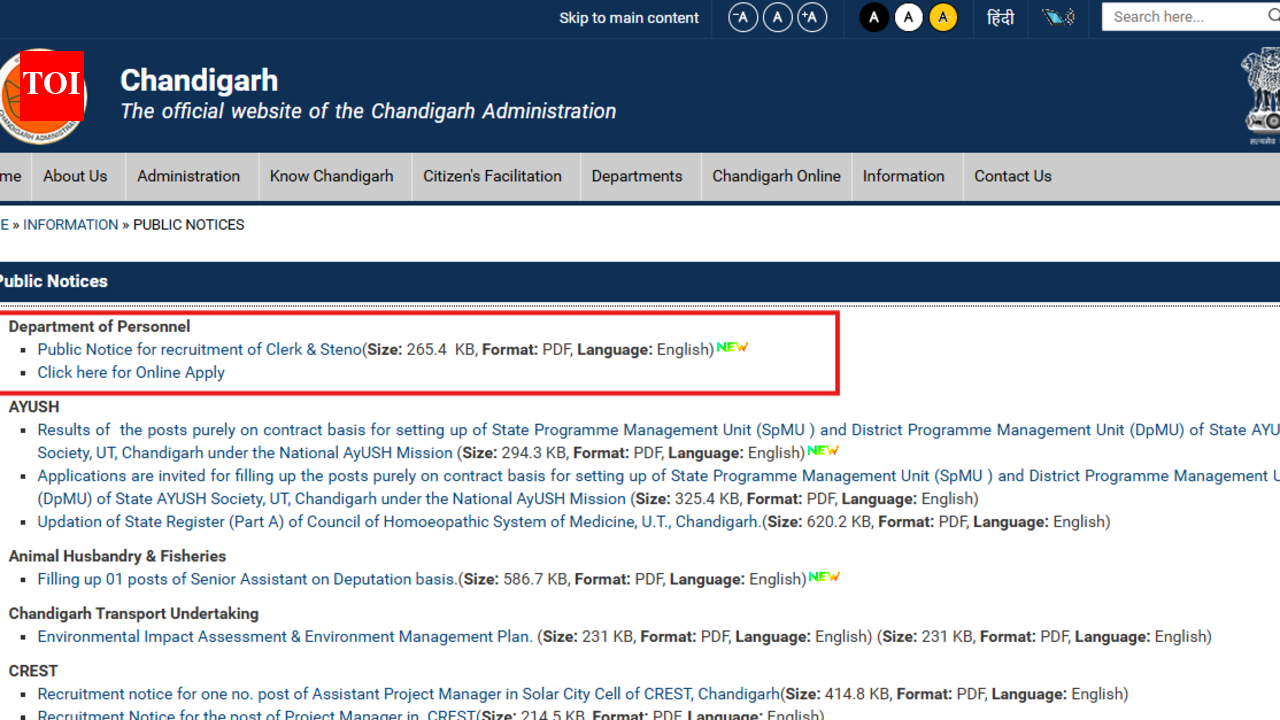This screenshot has width=1280, height=720.
Task: Select the white contrast theme swatch
Action: 908,18
